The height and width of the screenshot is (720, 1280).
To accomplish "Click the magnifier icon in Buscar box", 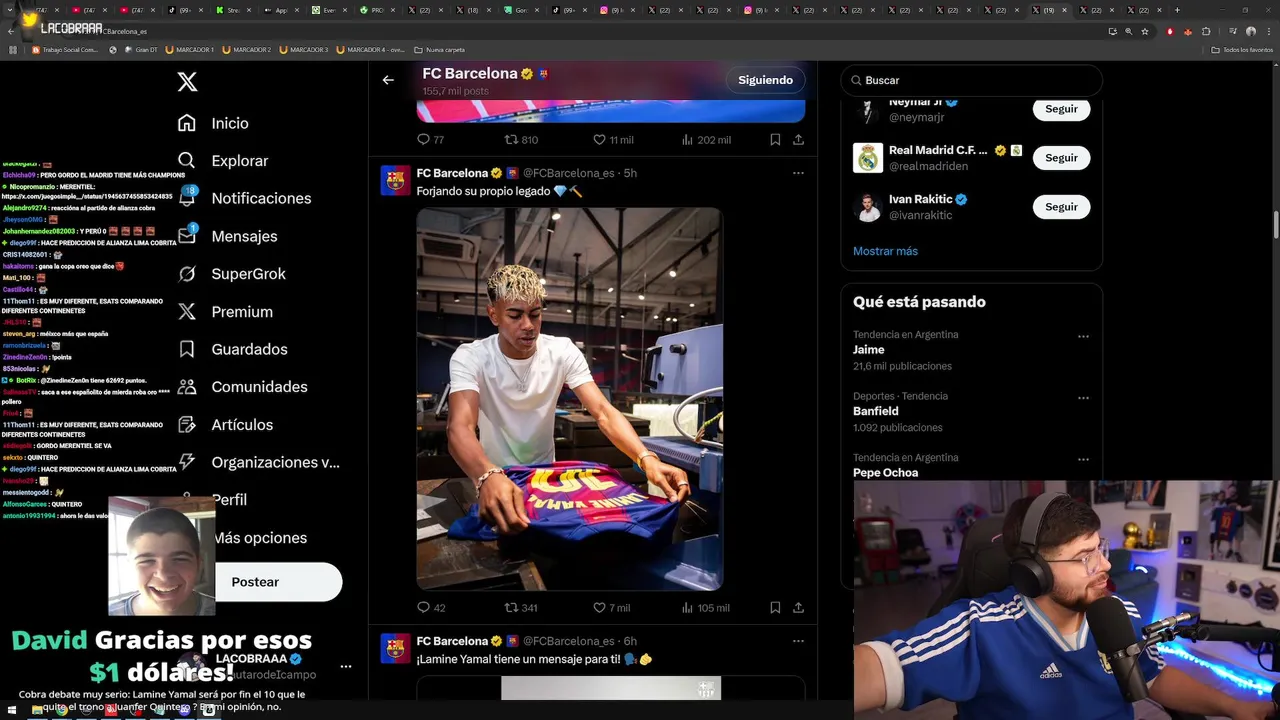I will point(857,80).
